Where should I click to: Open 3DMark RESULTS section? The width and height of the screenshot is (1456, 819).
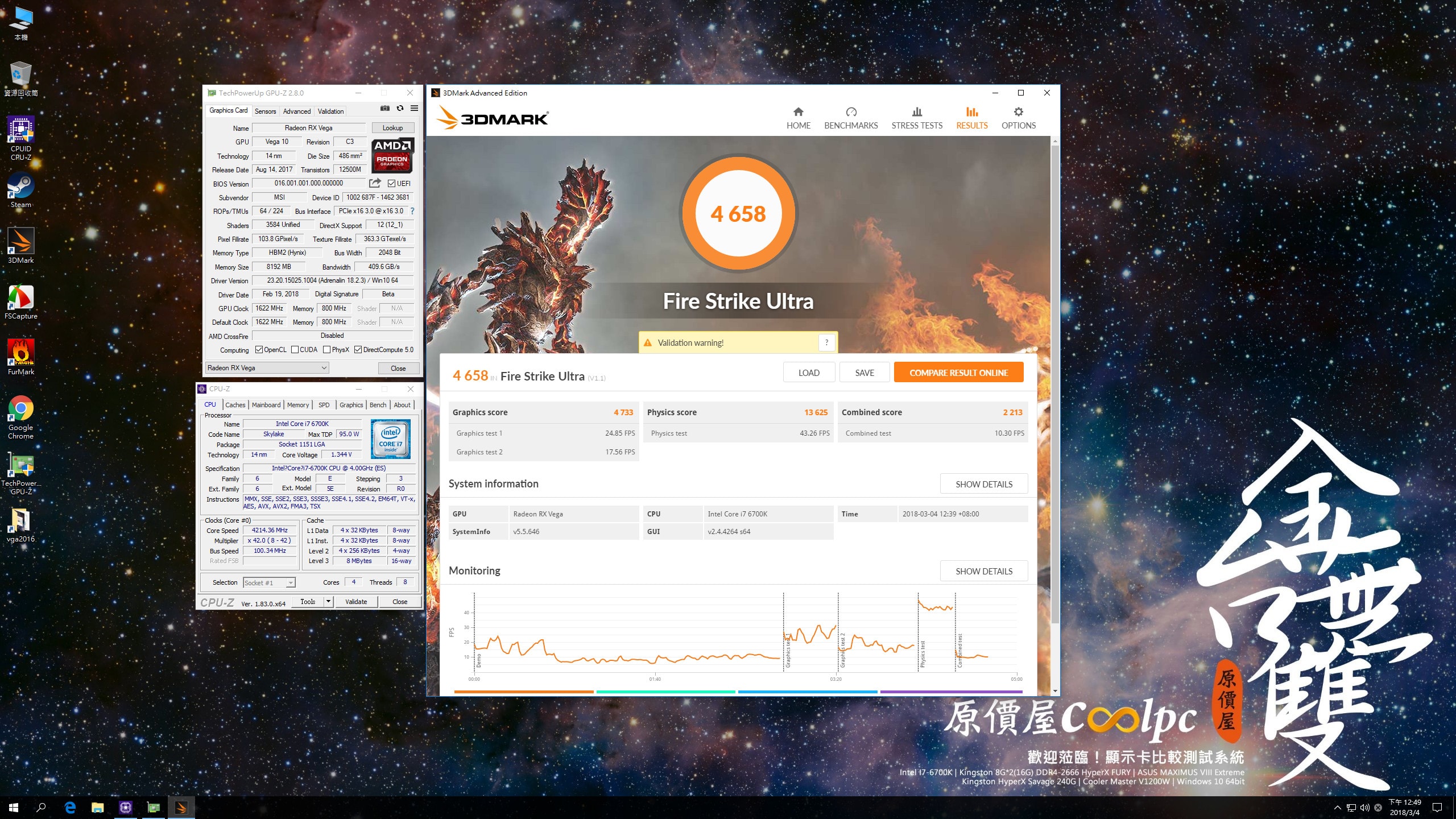point(972,118)
